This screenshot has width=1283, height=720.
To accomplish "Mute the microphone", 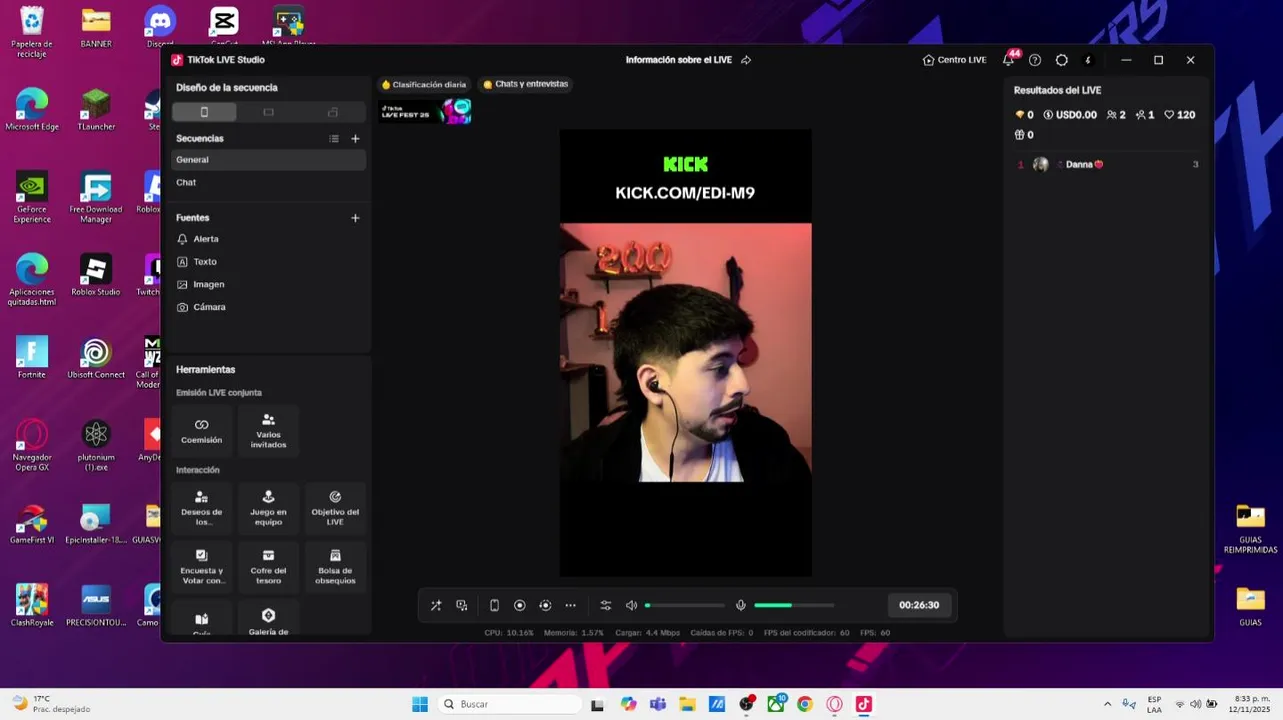I will coord(741,605).
